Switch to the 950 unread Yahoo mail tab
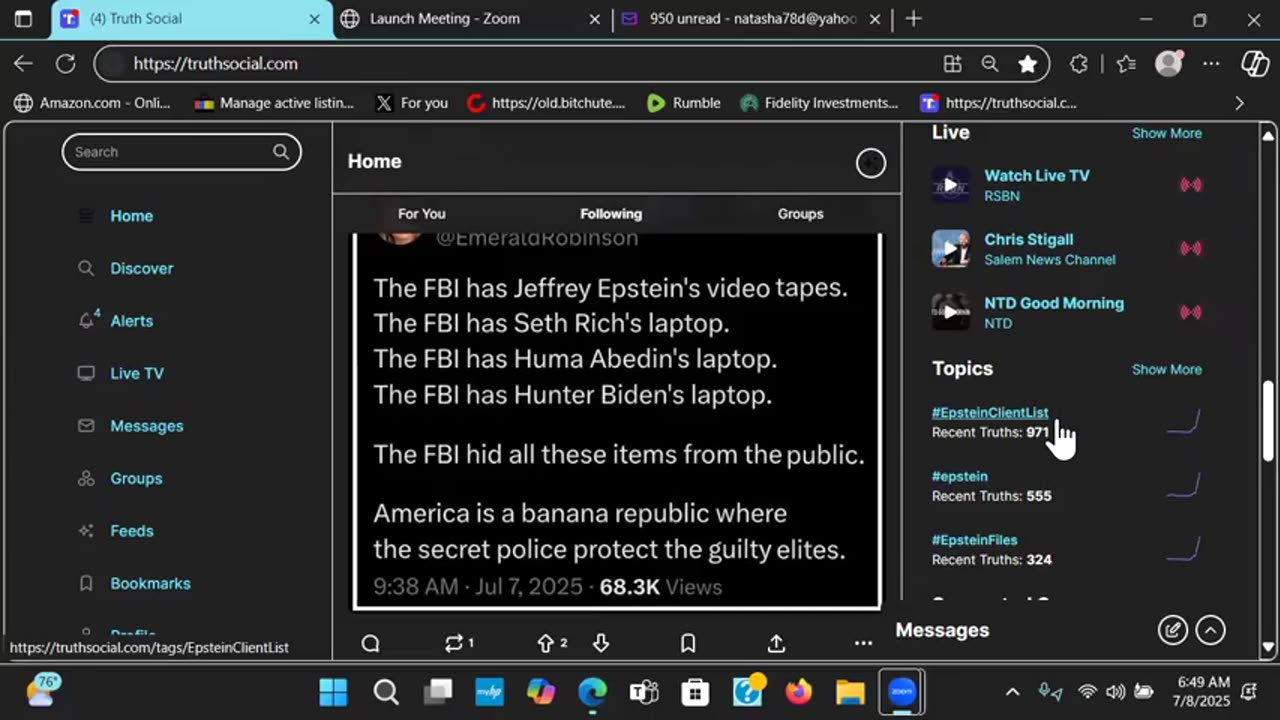Image resolution: width=1280 pixels, height=720 pixels. 750,19
